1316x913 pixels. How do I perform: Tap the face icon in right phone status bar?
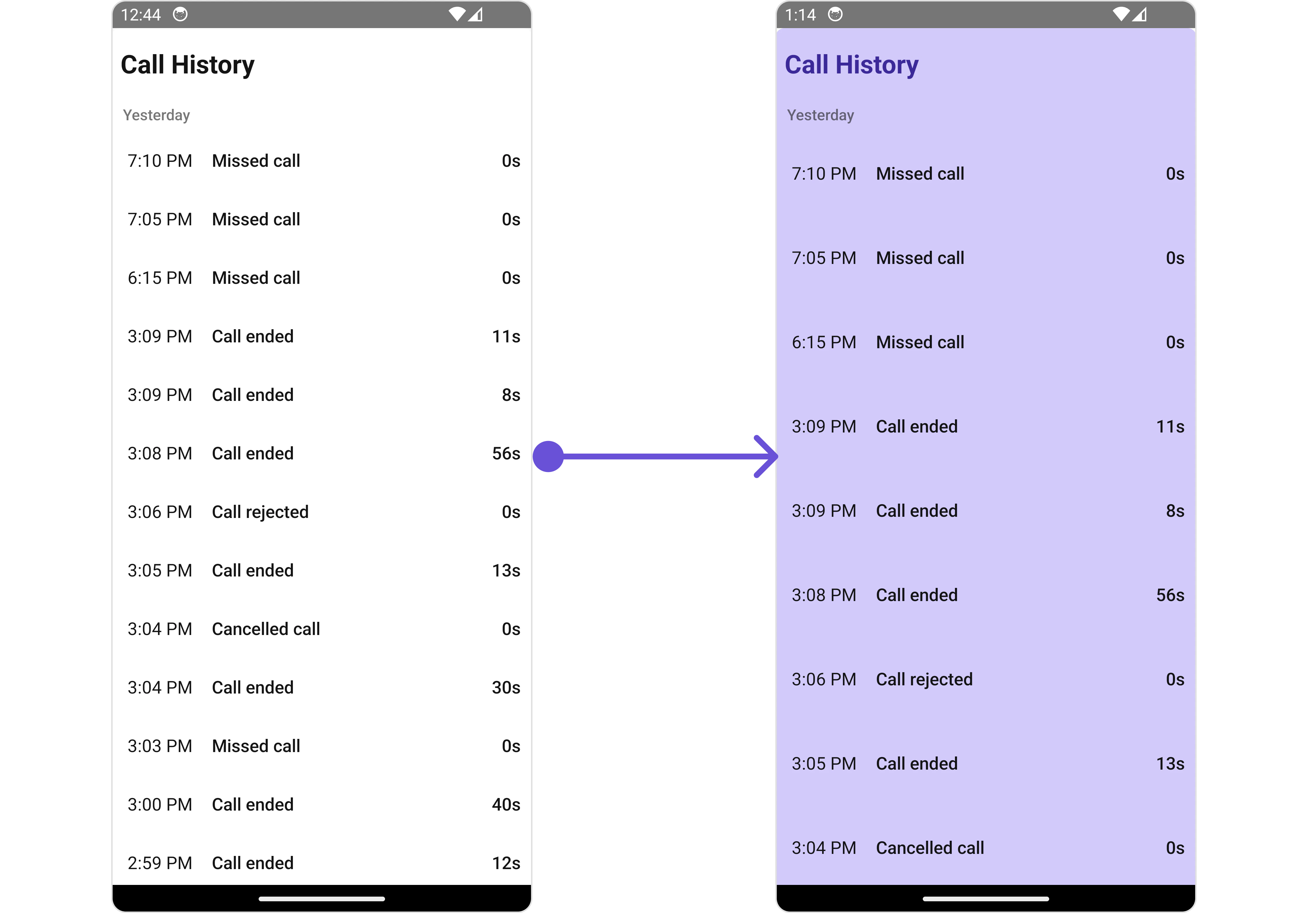[x=835, y=14]
